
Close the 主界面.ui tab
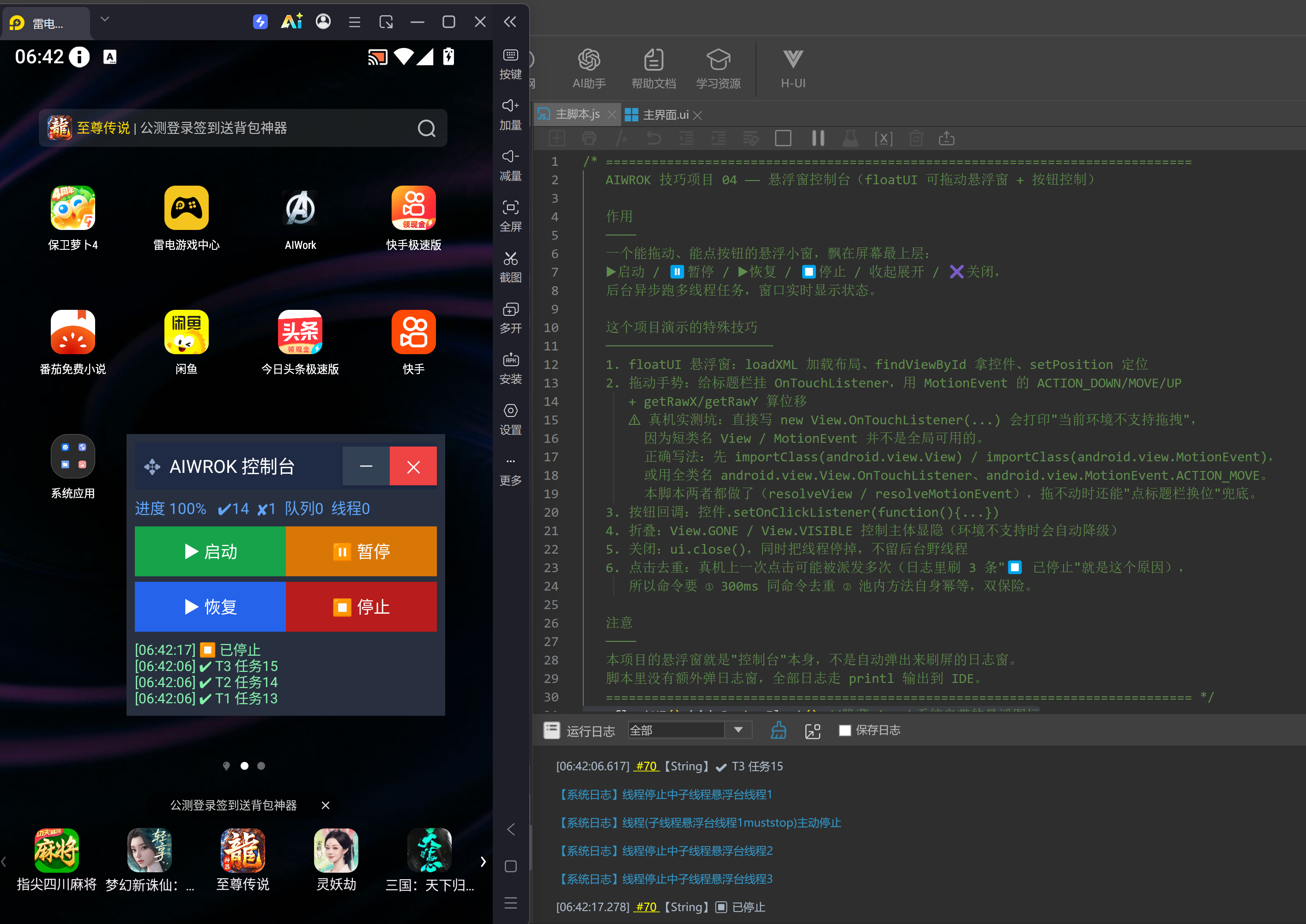(697, 115)
